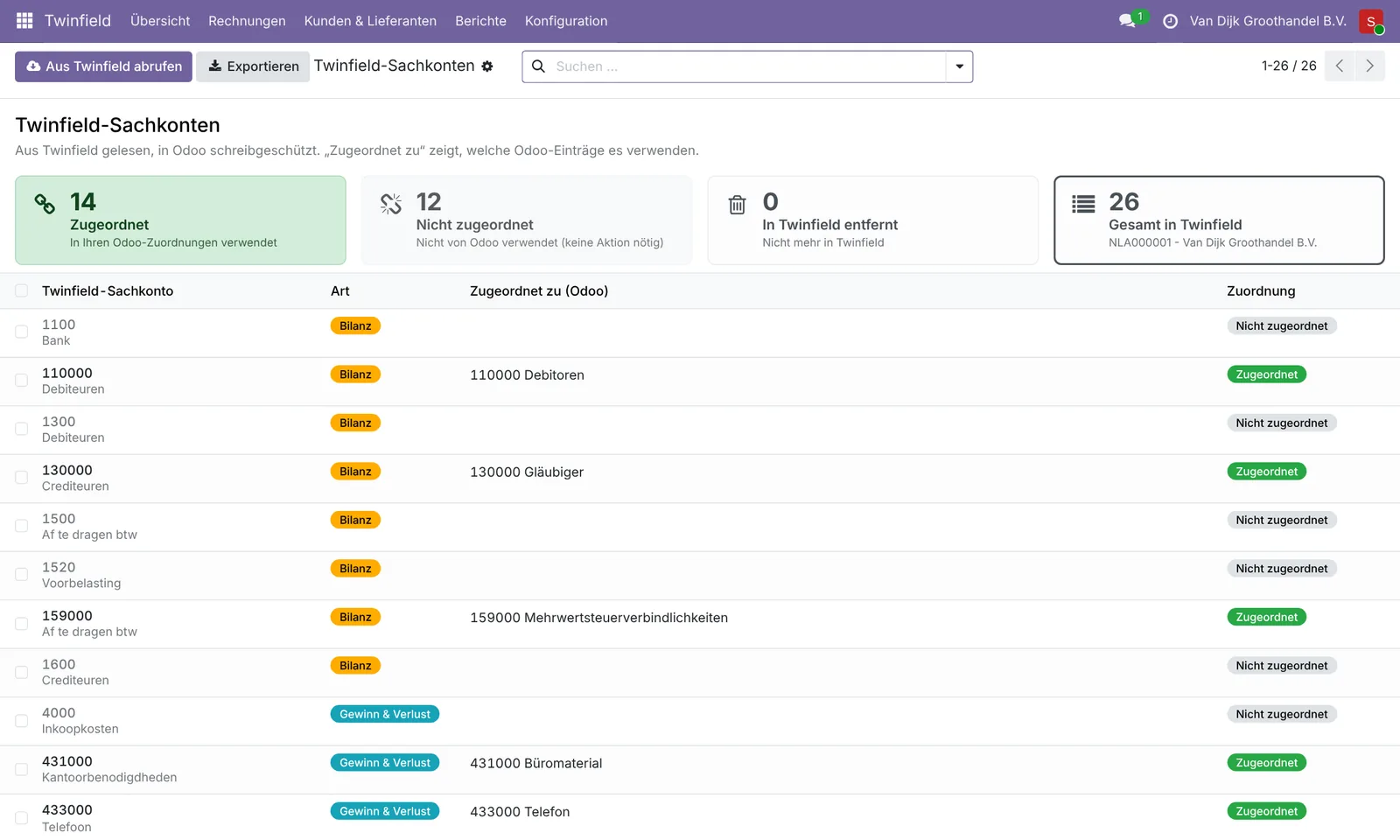Click into the Suchen search field
1400x840 pixels.
point(748,66)
